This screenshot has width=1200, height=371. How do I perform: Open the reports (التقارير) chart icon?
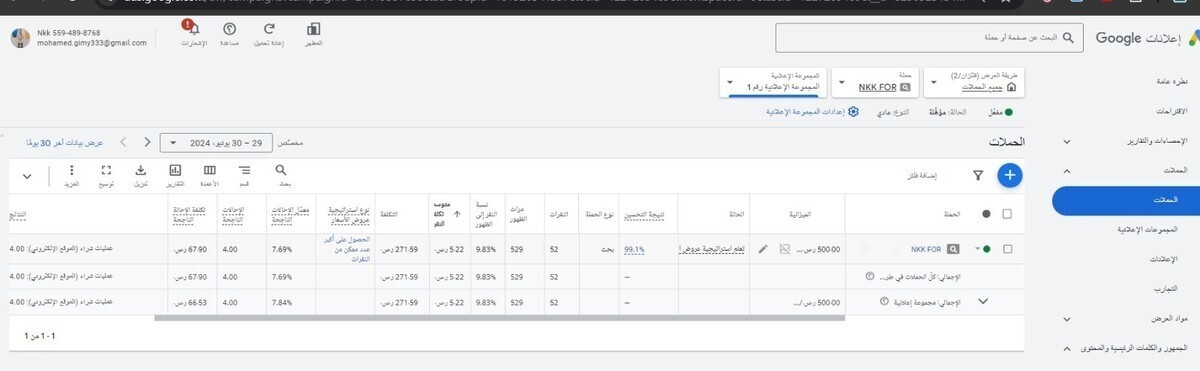coord(175,170)
